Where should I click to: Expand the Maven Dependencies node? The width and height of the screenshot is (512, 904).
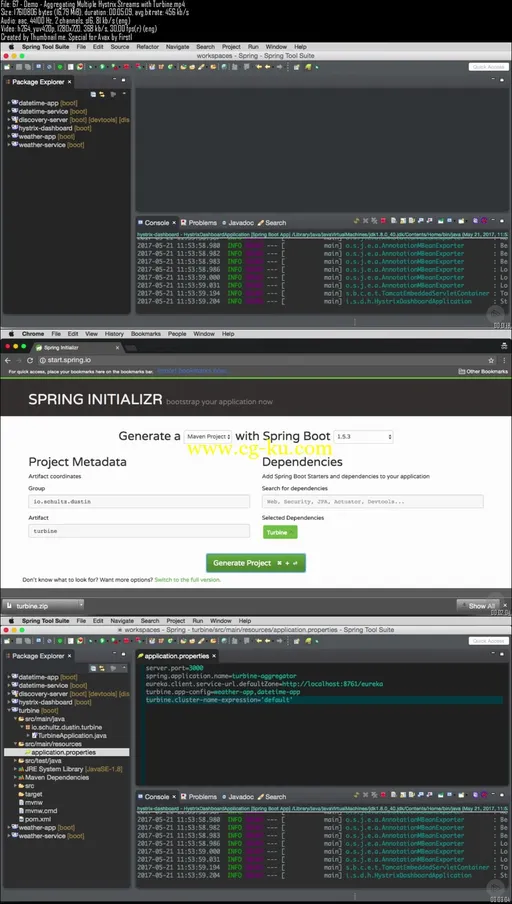click(15, 778)
